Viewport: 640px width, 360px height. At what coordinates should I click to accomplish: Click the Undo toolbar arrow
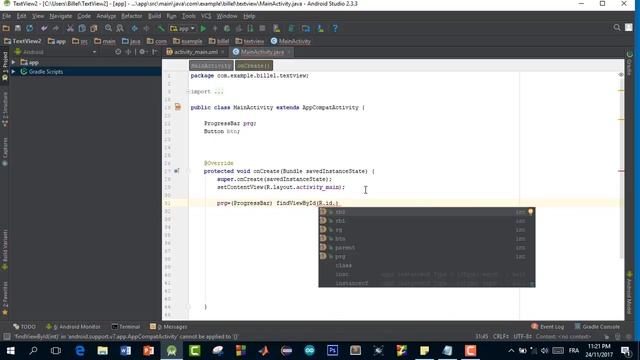(x=44, y=28)
